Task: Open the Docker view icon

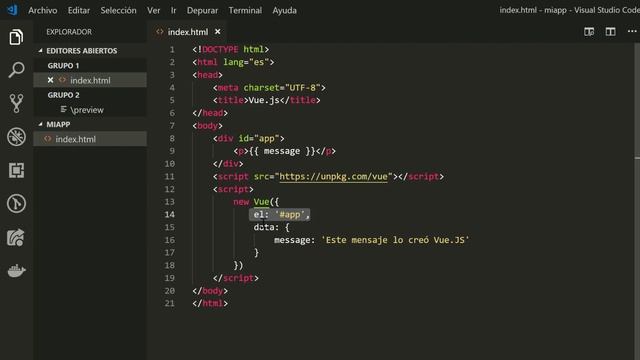Action: click(16, 271)
